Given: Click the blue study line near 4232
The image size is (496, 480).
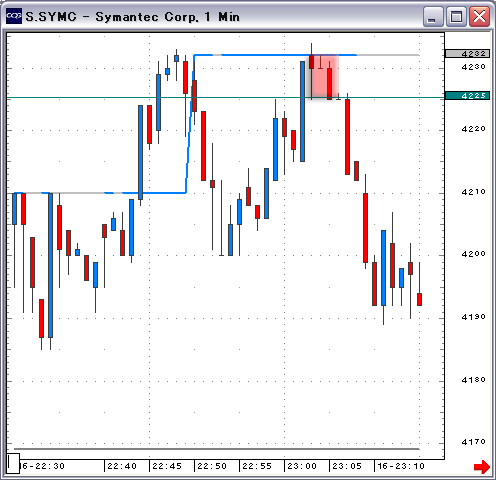Looking at the screenshot, I should (x=275, y=55).
